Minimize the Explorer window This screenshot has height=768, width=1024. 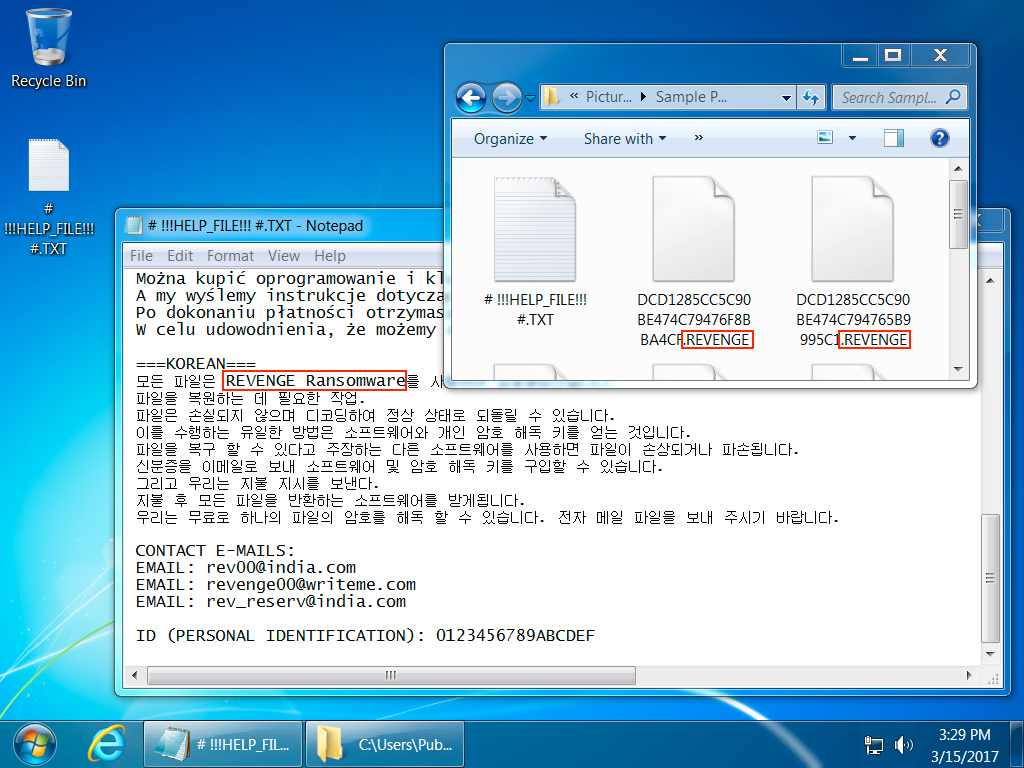(860, 56)
